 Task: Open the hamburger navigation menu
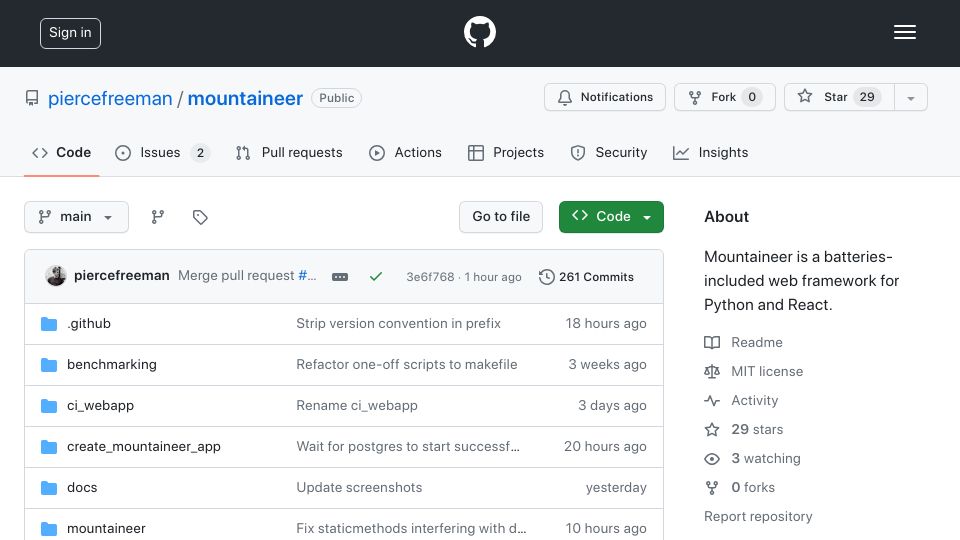904,32
